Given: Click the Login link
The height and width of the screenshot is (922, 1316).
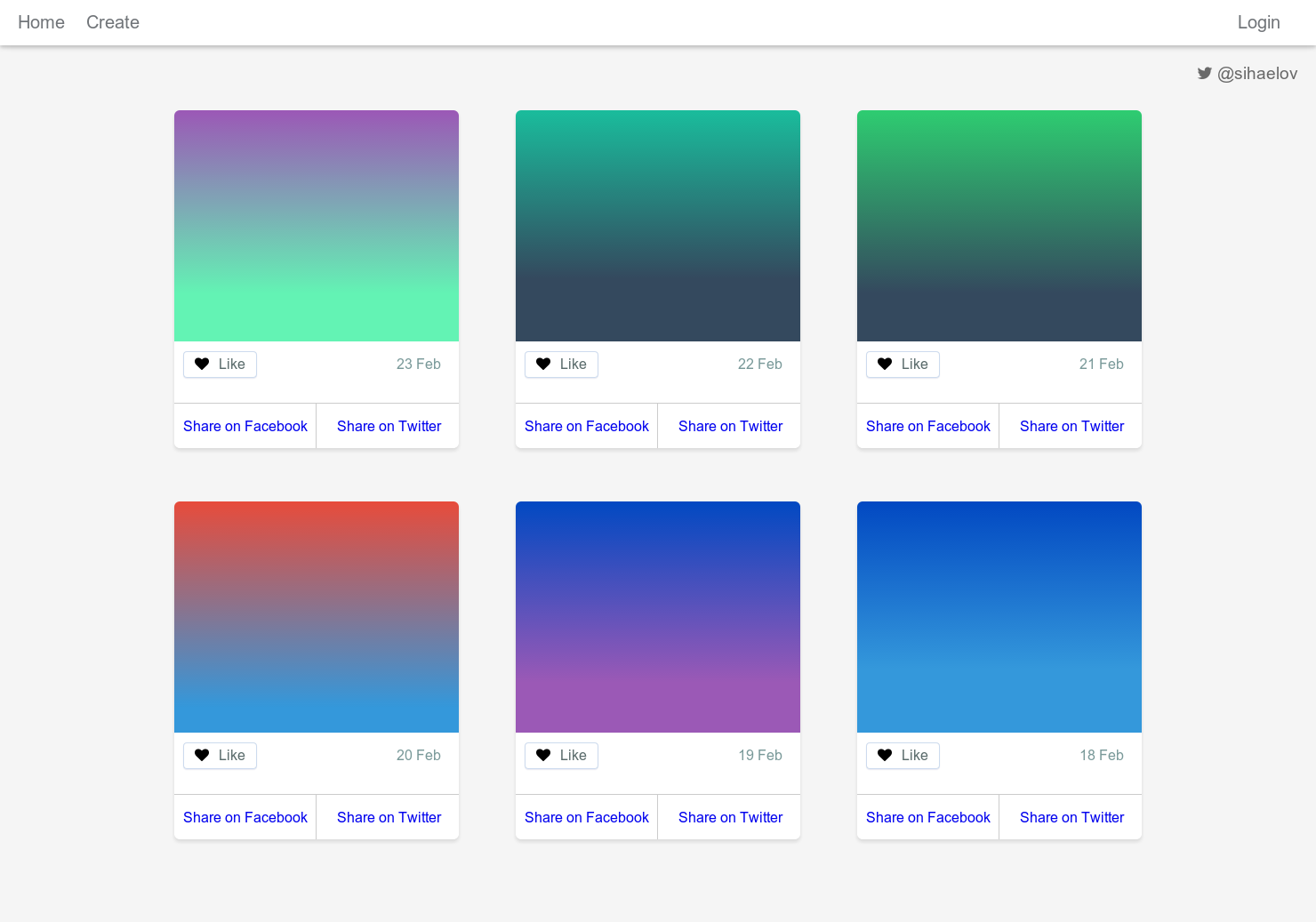Looking at the screenshot, I should (1258, 22).
